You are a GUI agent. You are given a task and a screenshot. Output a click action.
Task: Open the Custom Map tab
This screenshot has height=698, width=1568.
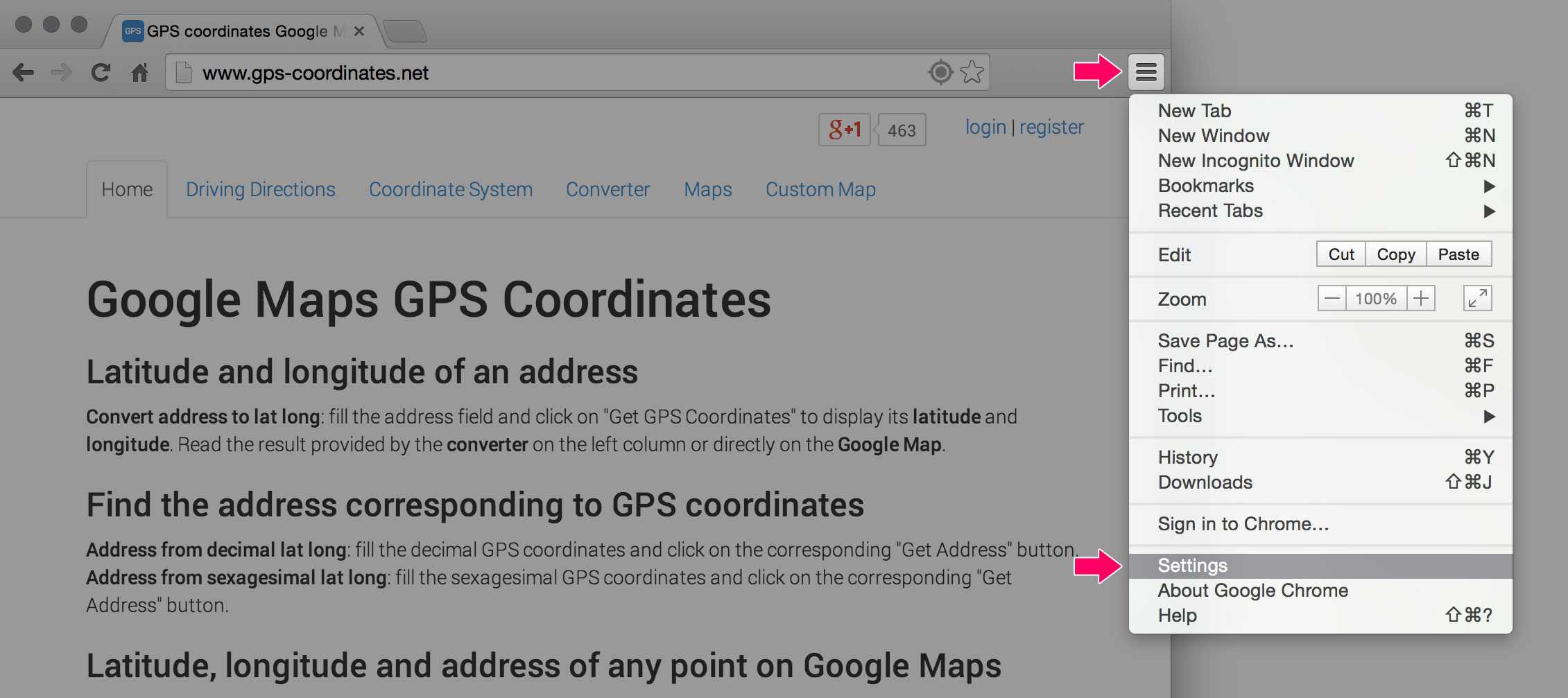(x=820, y=189)
